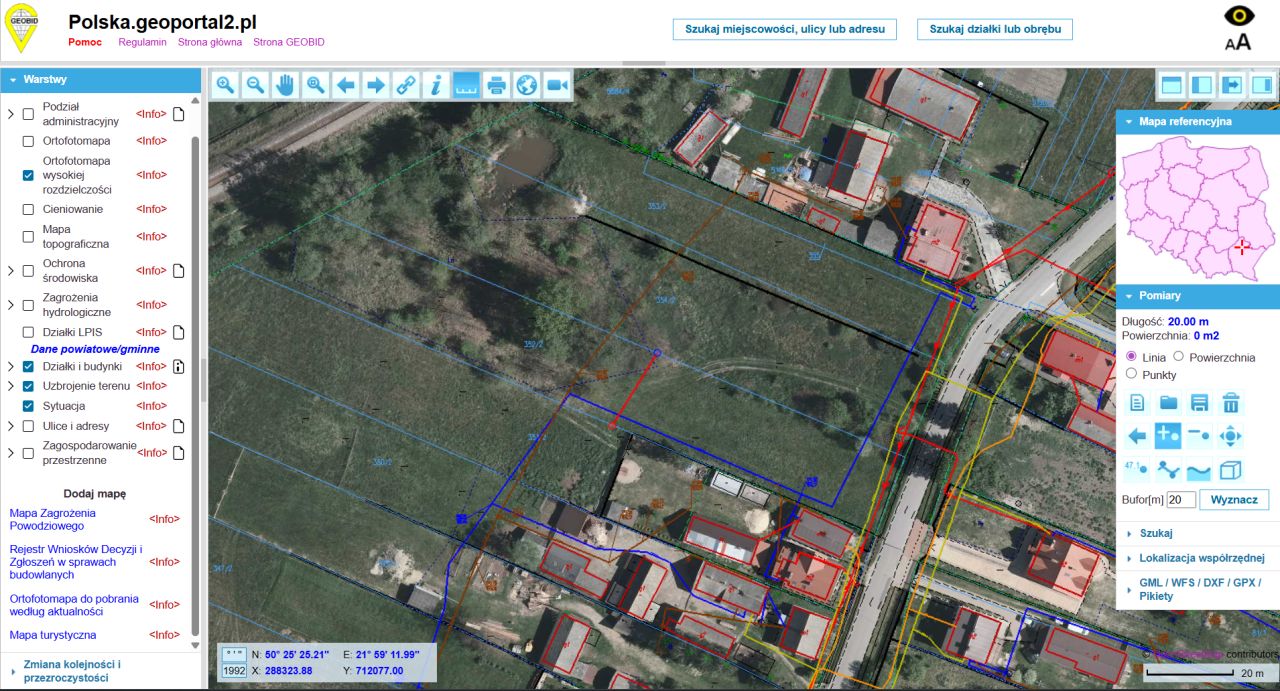Screen dimensions: 1280x691
Task: Select the move points measurement tool
Action: coord(1231,436)
